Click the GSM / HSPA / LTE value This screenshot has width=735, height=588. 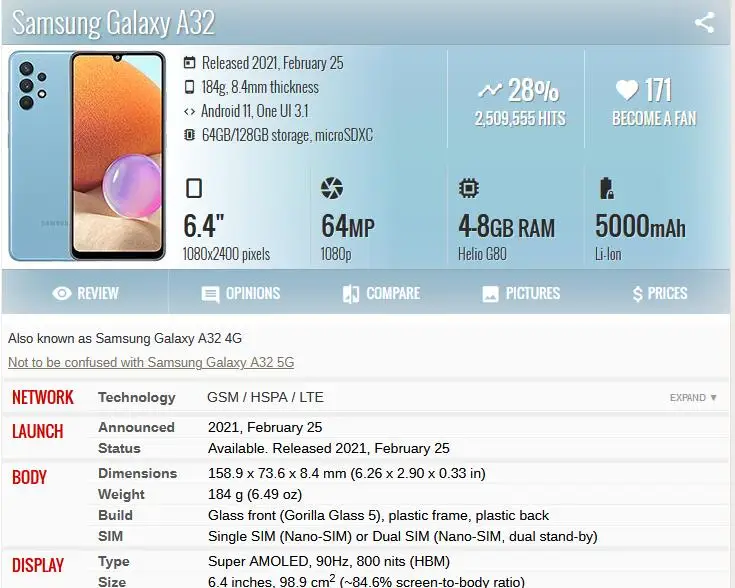tap(265, 398)
